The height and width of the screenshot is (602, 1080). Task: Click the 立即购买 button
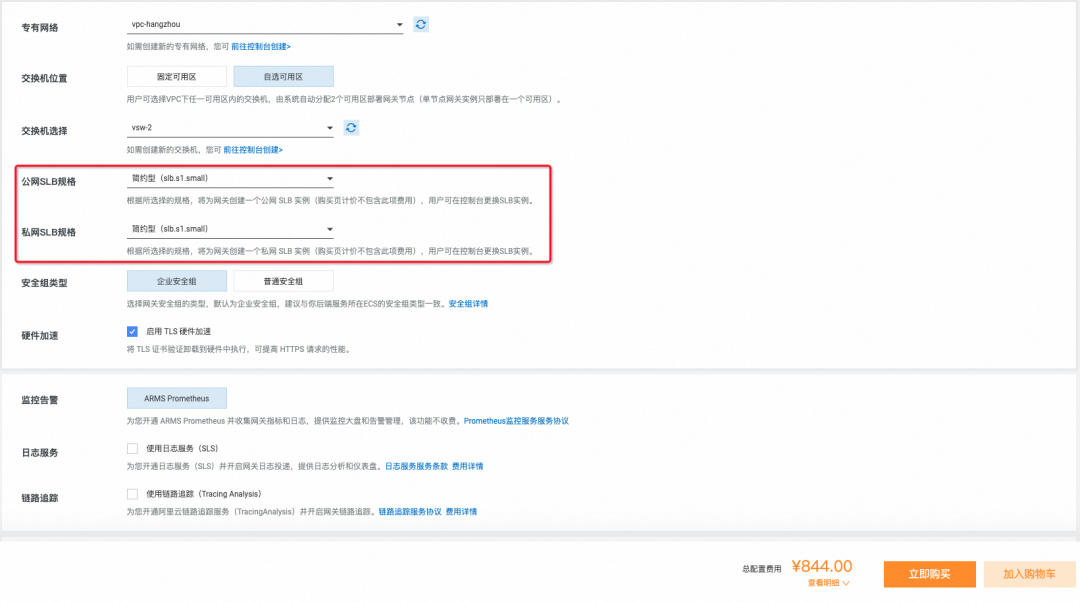tap(930, 574)
